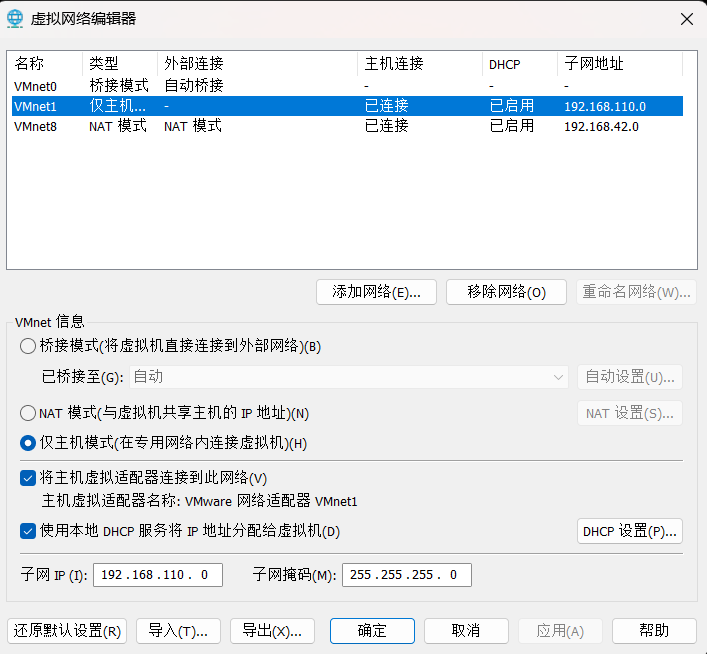Click the 应用(A) button

pos(560,631)
